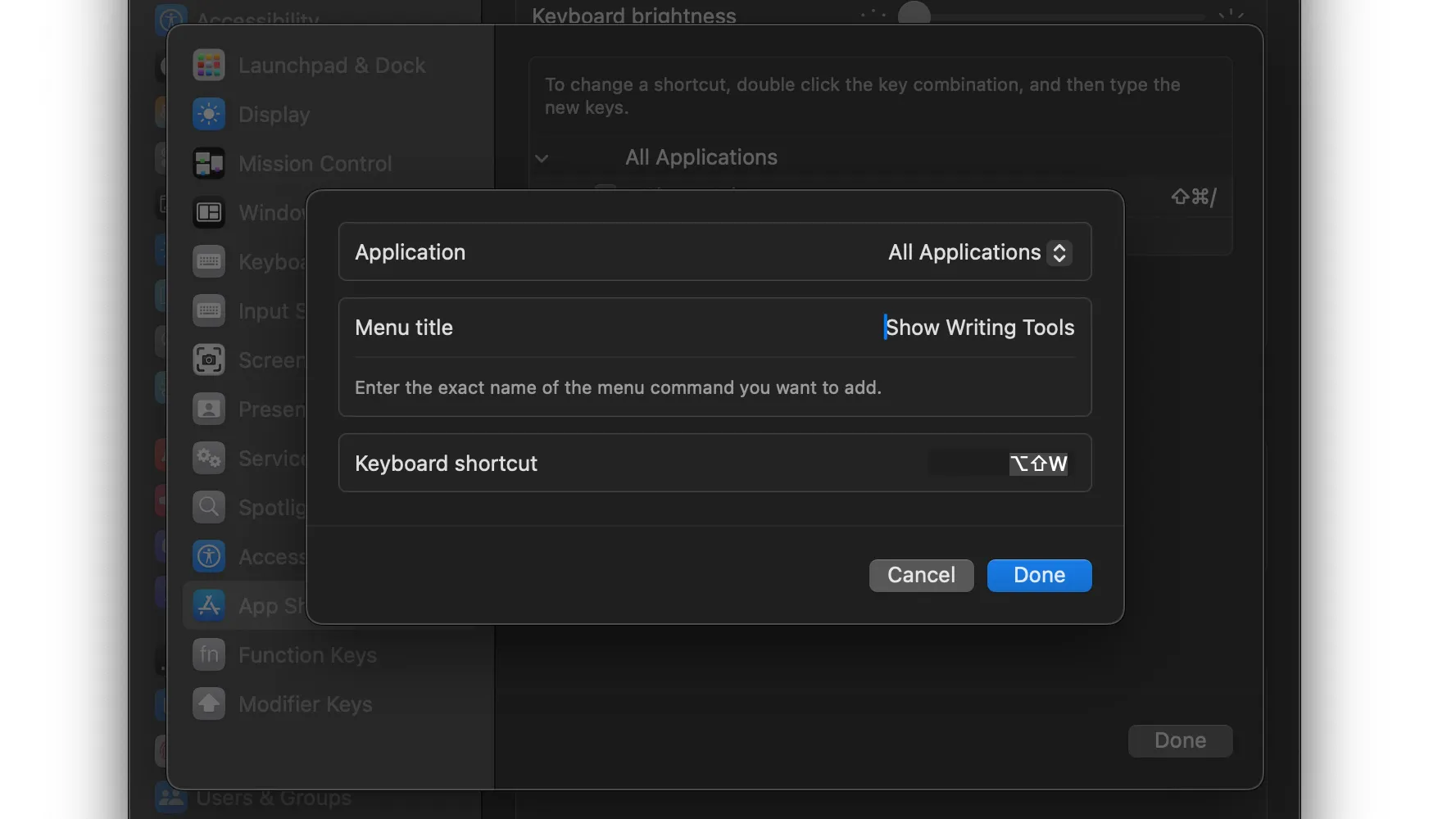Image resolution: width=1456 pixels, height=819 pixels.
Task: Click the Display sun icon
Action: 209,115
